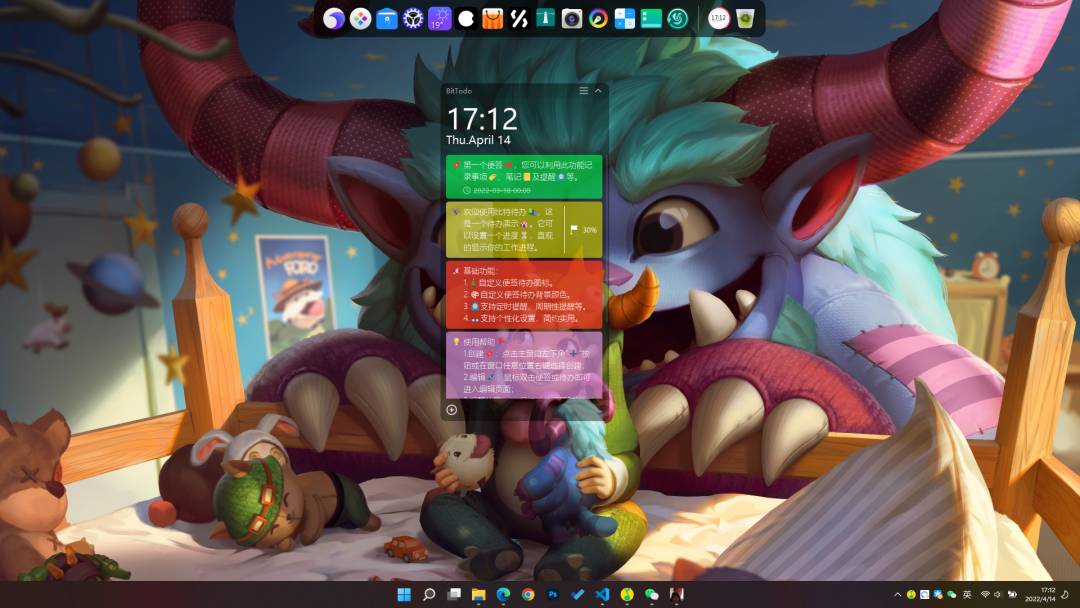Open the green spiral dock icon
The height and width of the screenshot is (608, 1080).
tap(677, 19)
